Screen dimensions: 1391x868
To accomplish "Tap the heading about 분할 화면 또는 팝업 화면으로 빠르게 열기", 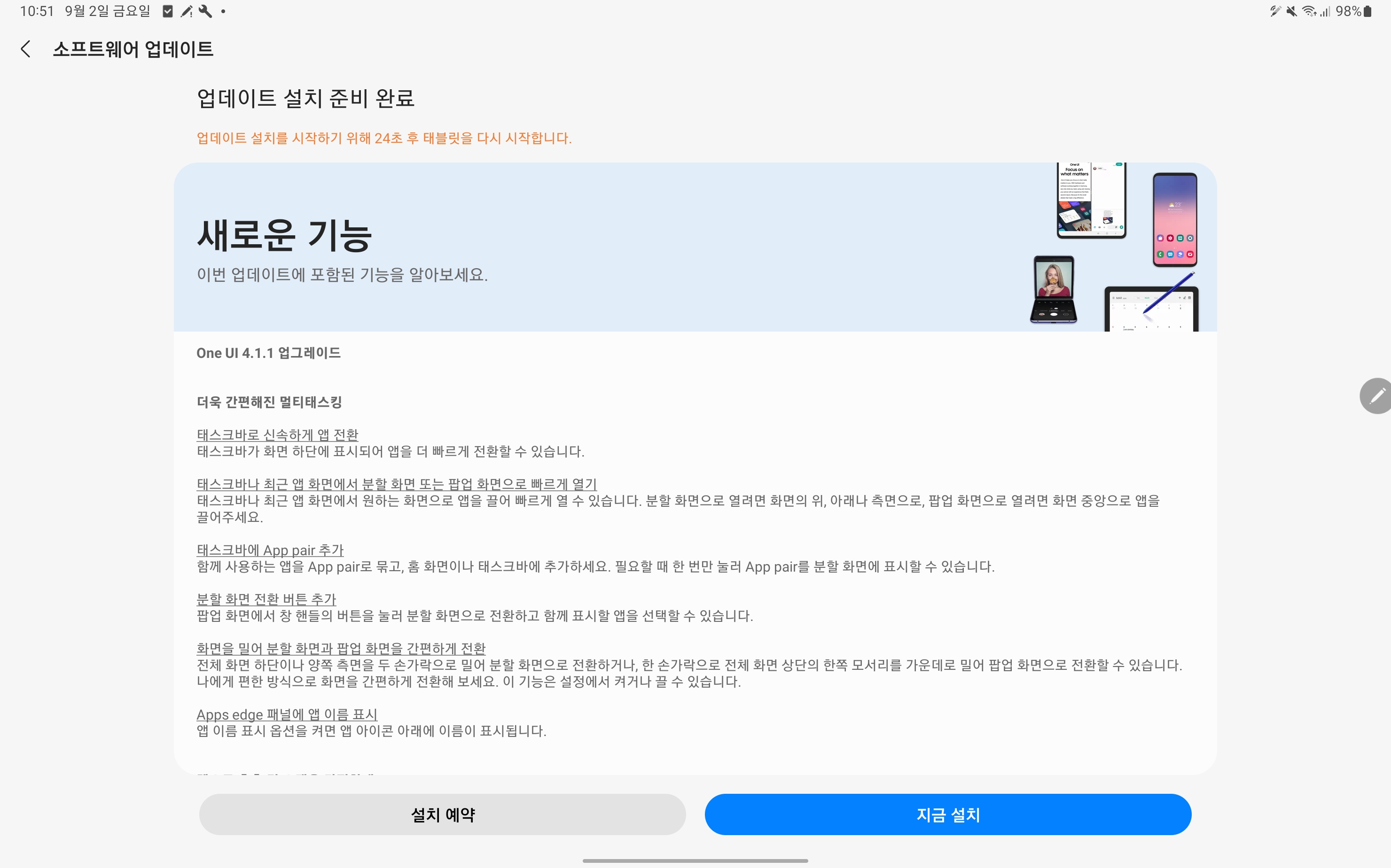I will pos(397,484).
